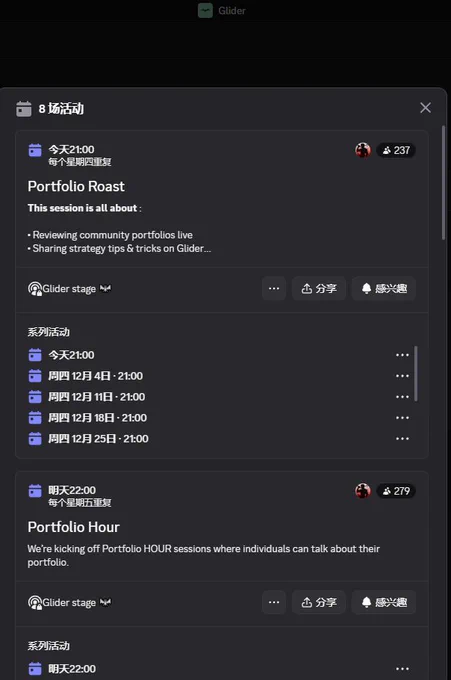Open options for December 25 series entry
Viewport: 451px width, 680px height.
tap(402, 438)
